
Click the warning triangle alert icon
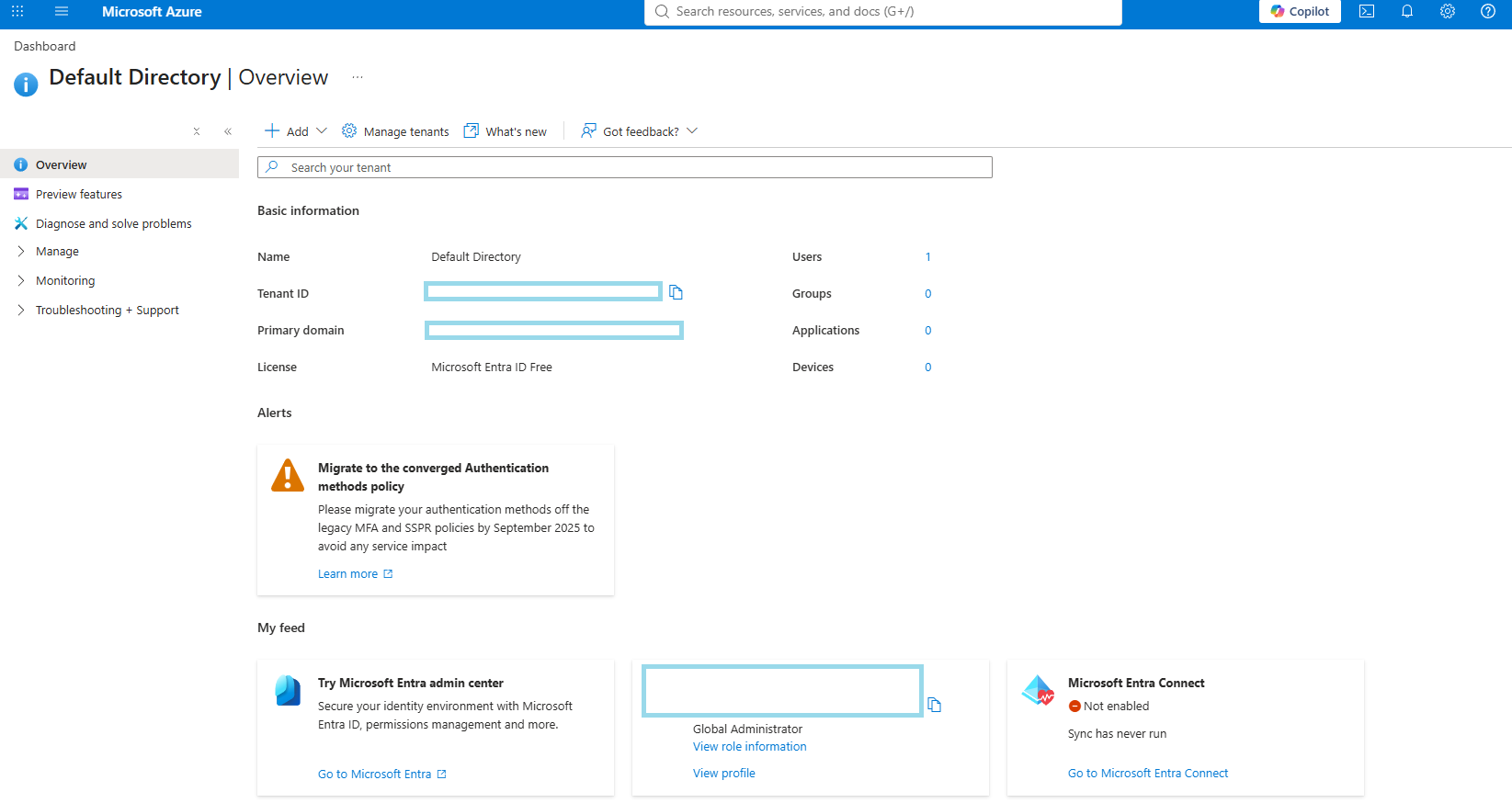288,476
